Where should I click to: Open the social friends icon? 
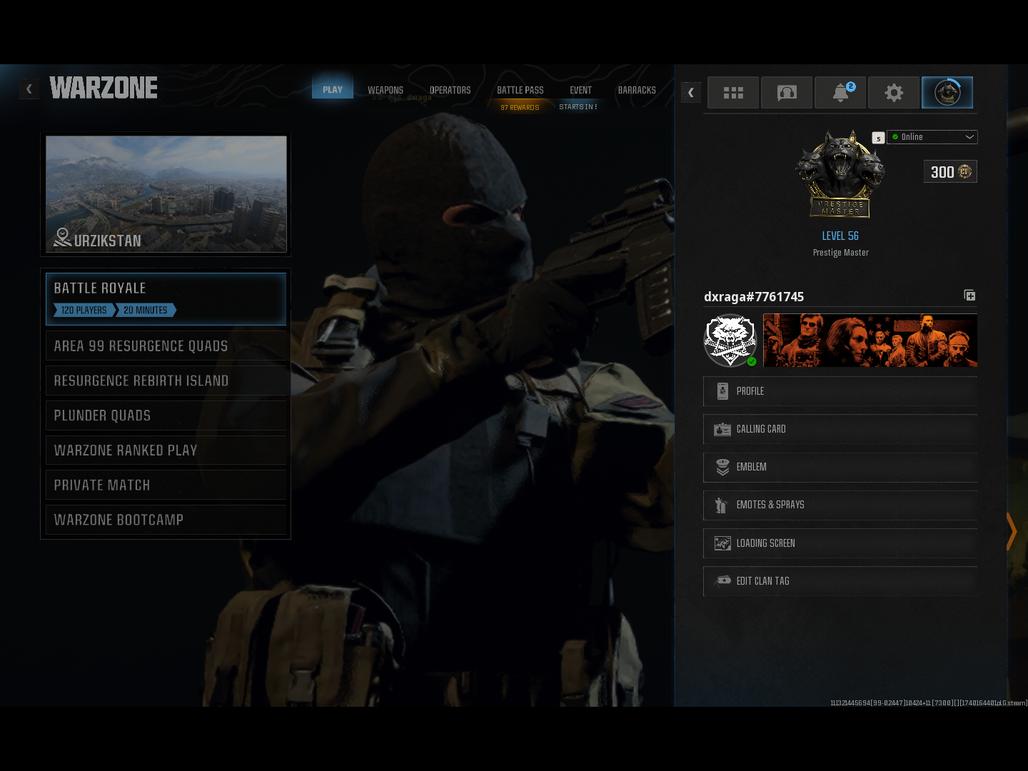pos(787,92)
